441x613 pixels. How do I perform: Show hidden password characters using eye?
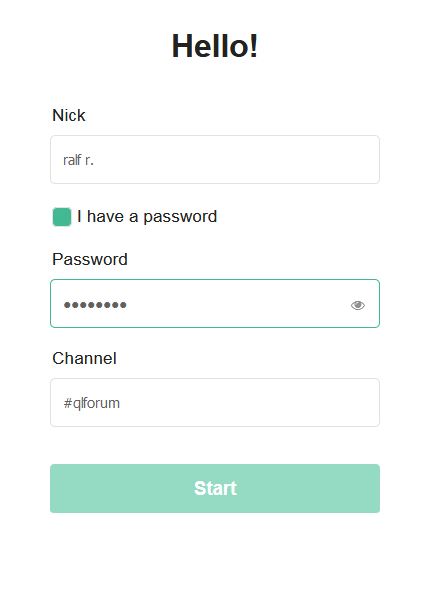pos(357,305)
